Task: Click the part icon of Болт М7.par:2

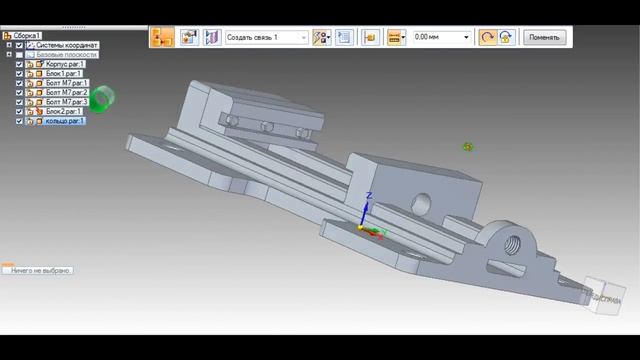Action: tap(39, 92)
